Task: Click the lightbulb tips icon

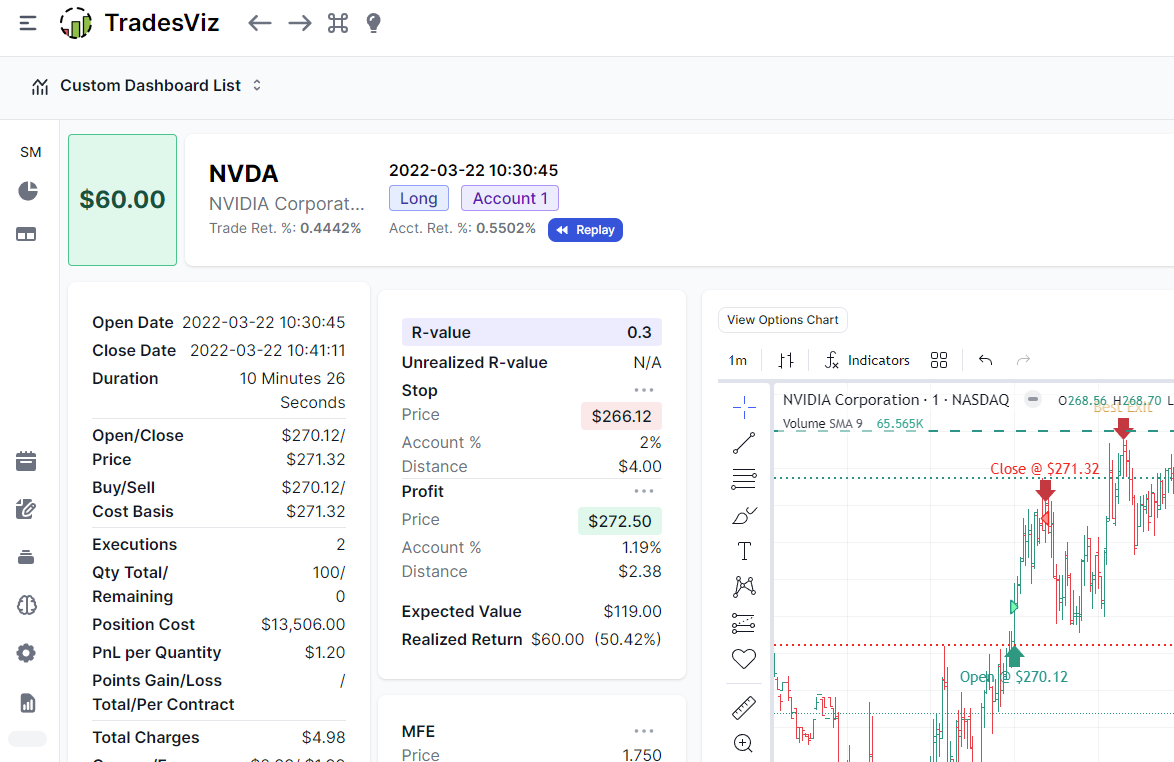Action: 373,23
